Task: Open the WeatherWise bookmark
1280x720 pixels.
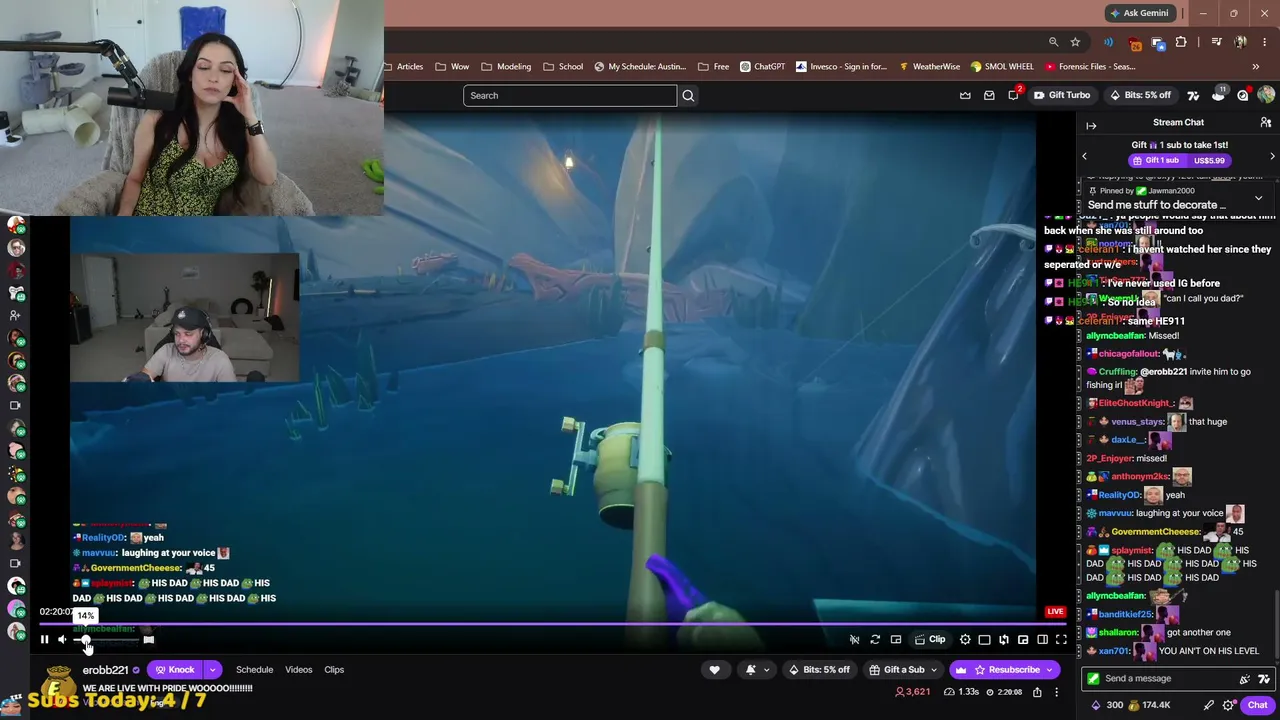Action: [929, 67]
